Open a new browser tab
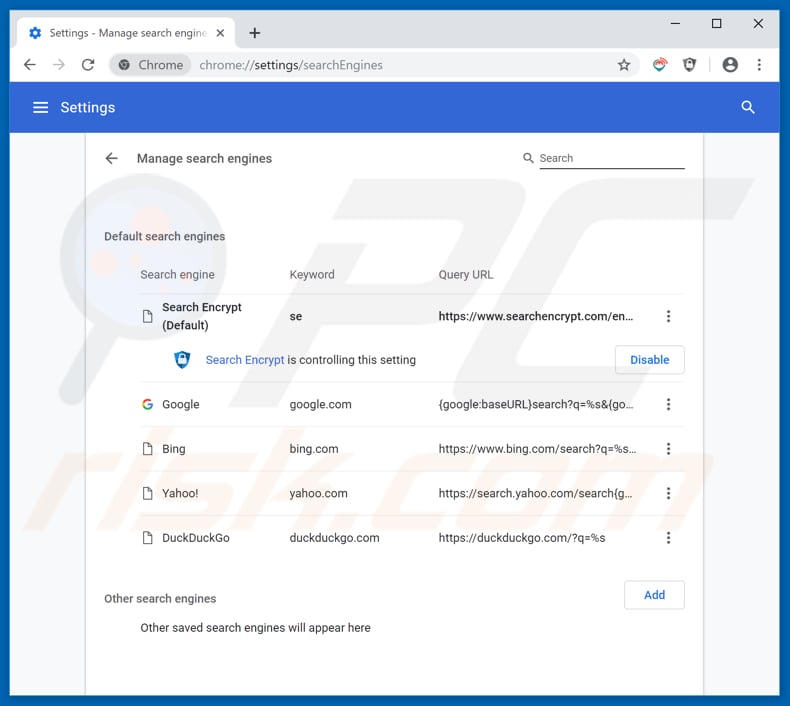790x706 pixels. 254,33
